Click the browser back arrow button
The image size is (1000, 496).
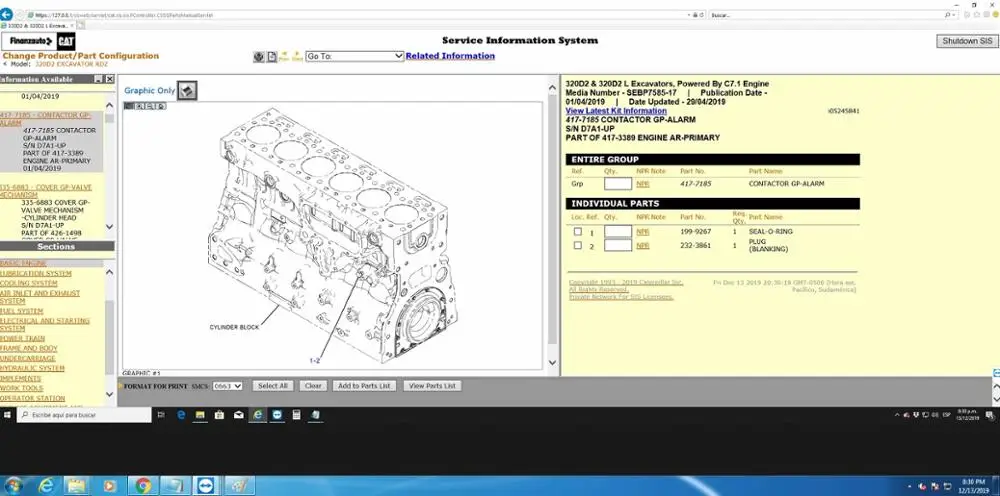click(x=6, y=14)
